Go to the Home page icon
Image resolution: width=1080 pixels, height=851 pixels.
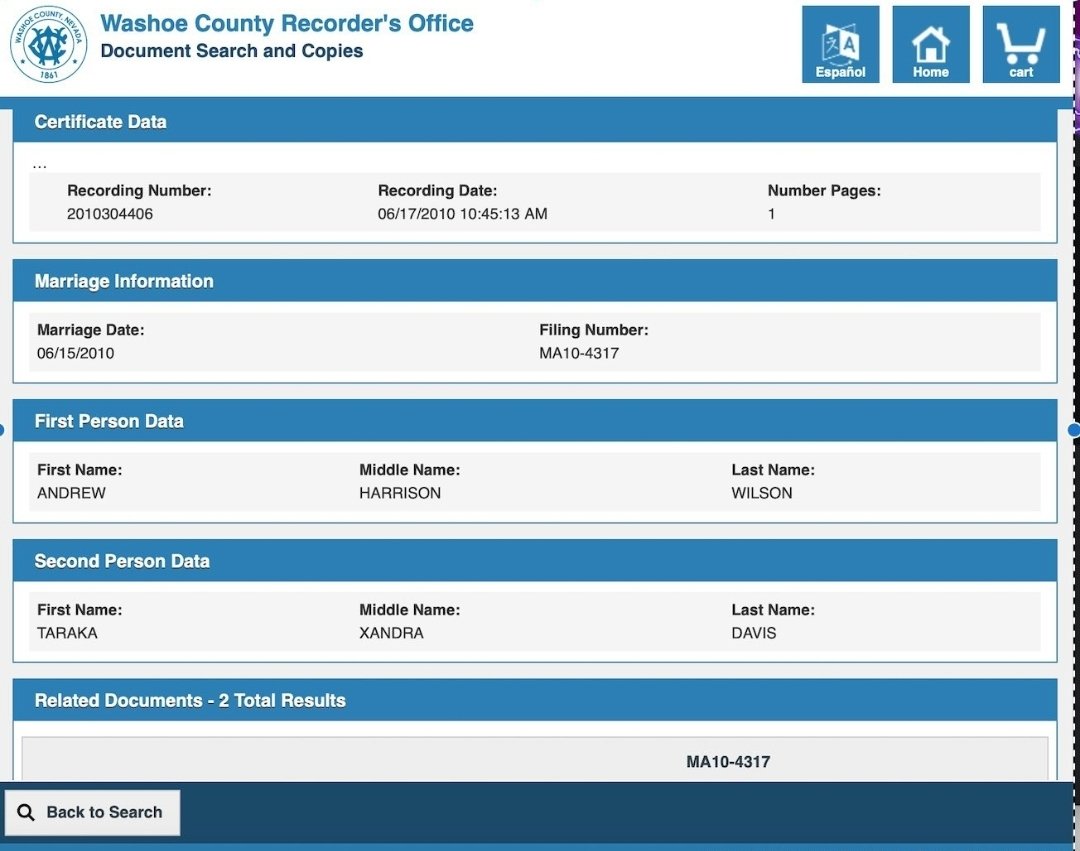tap(931, 44)
